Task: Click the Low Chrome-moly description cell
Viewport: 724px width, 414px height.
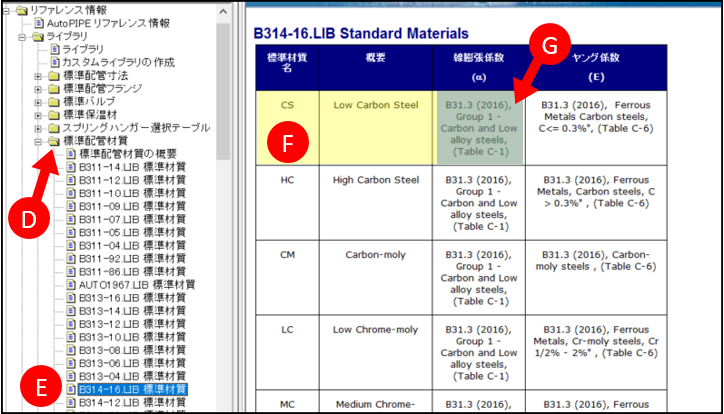Action: [375, 352]
